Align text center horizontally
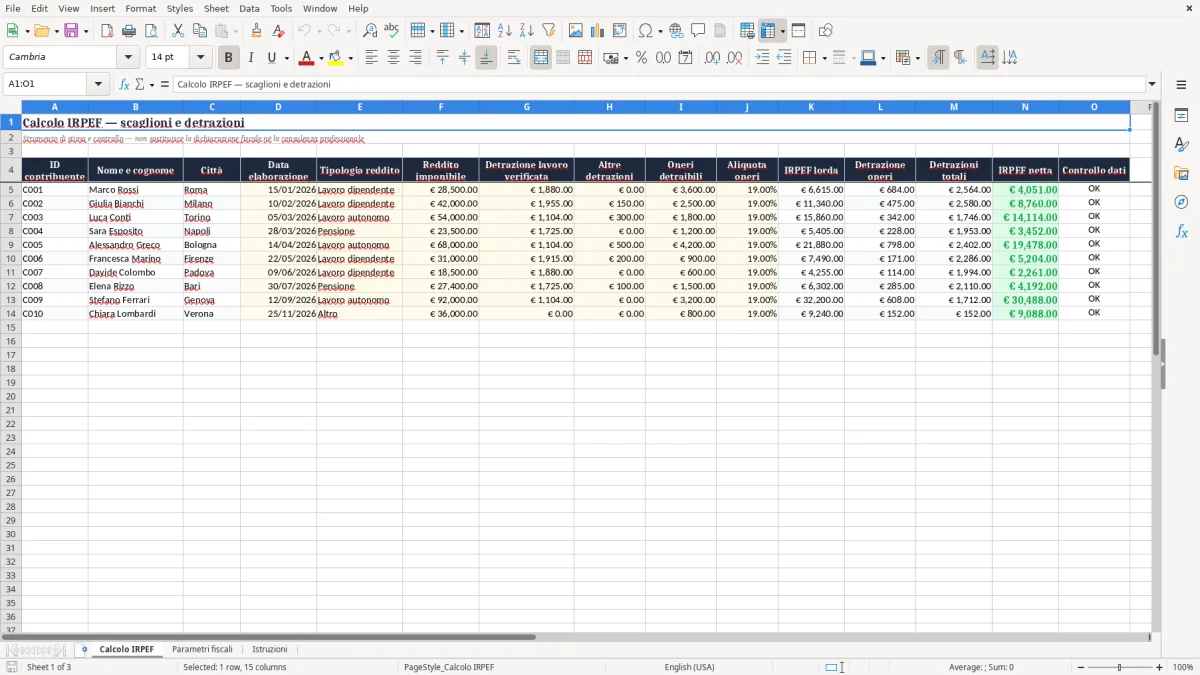The height and width of the screenshot is (675, 1200). pyautogui.click(x=393, y=58)
